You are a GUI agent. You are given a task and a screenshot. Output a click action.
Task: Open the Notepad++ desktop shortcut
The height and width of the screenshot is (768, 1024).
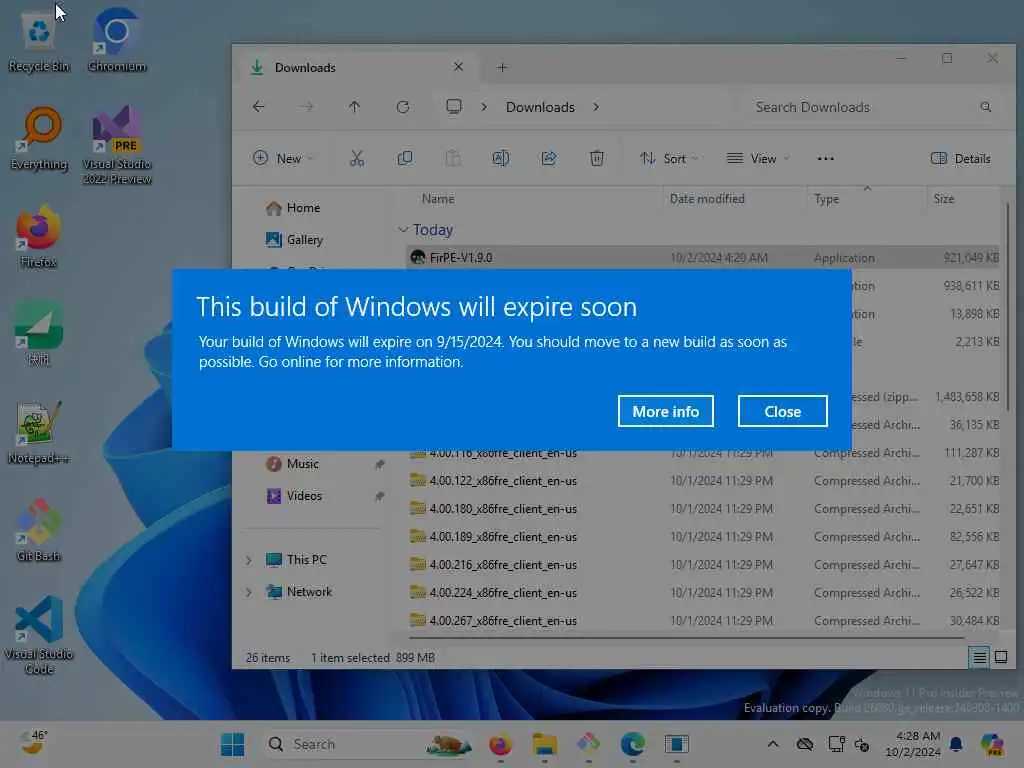[x=39, y=432]
